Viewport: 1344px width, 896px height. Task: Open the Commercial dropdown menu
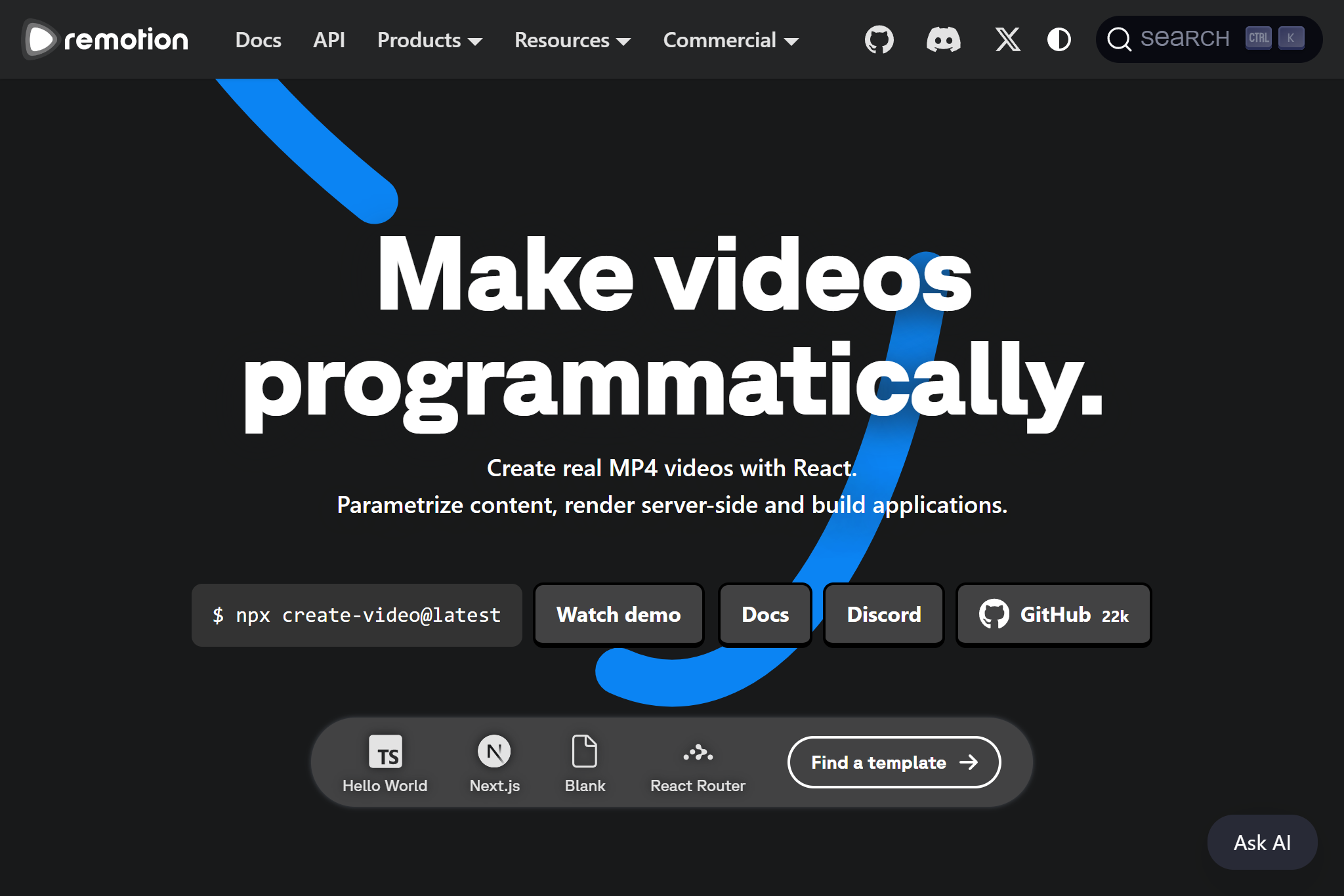pyautogui.click(x=730, y=40)
